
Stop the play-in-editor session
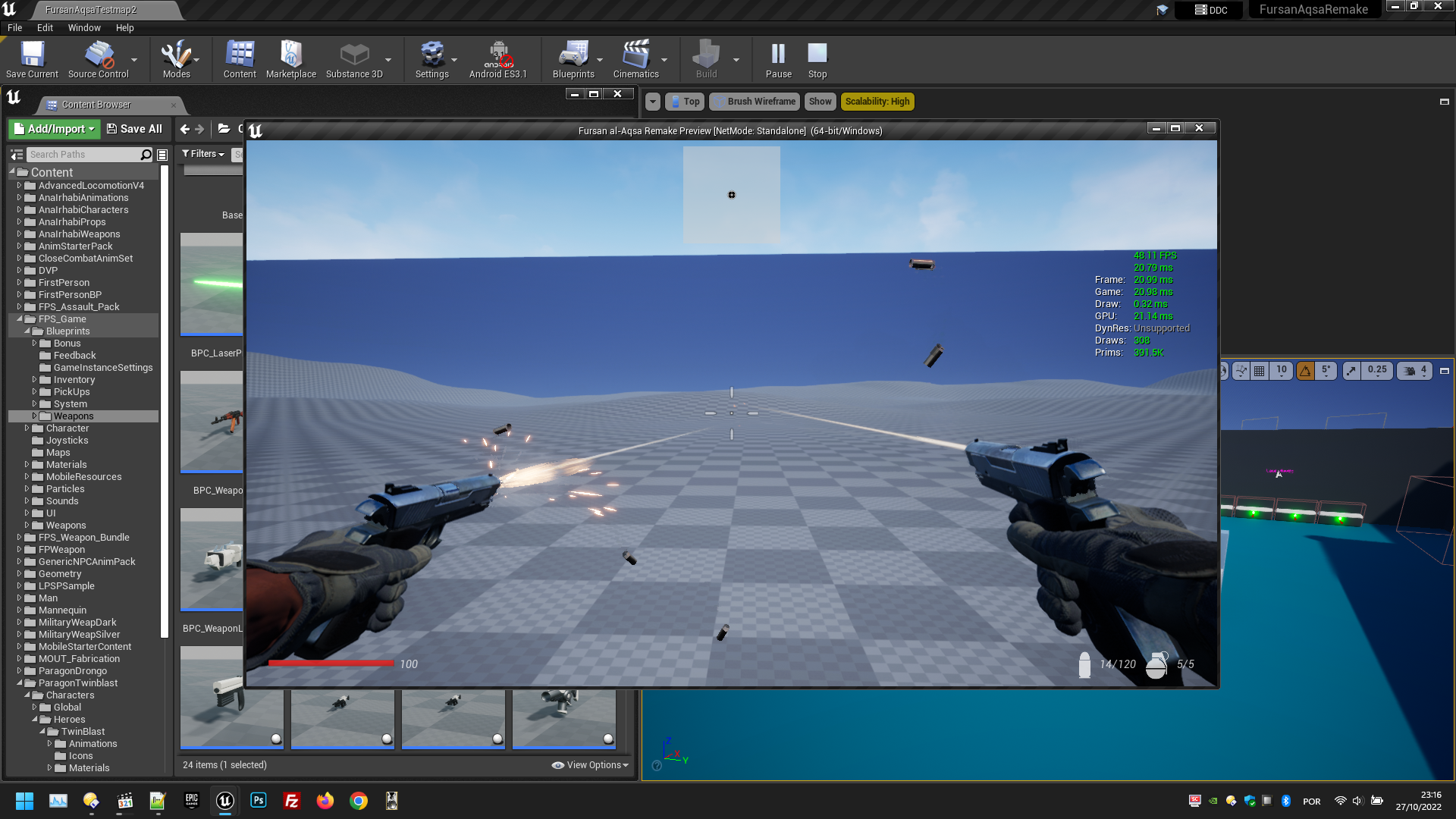pyautogui.click(x=817, y=59)
